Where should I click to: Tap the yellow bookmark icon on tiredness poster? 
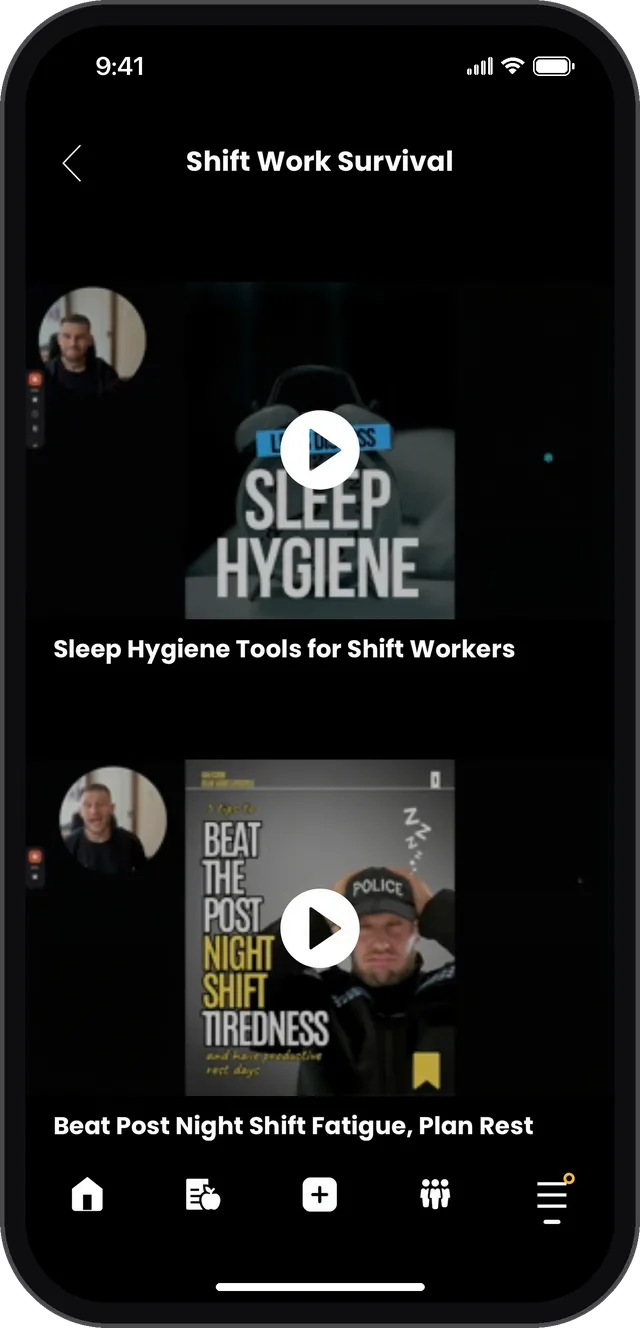[x=426, y=1069]
